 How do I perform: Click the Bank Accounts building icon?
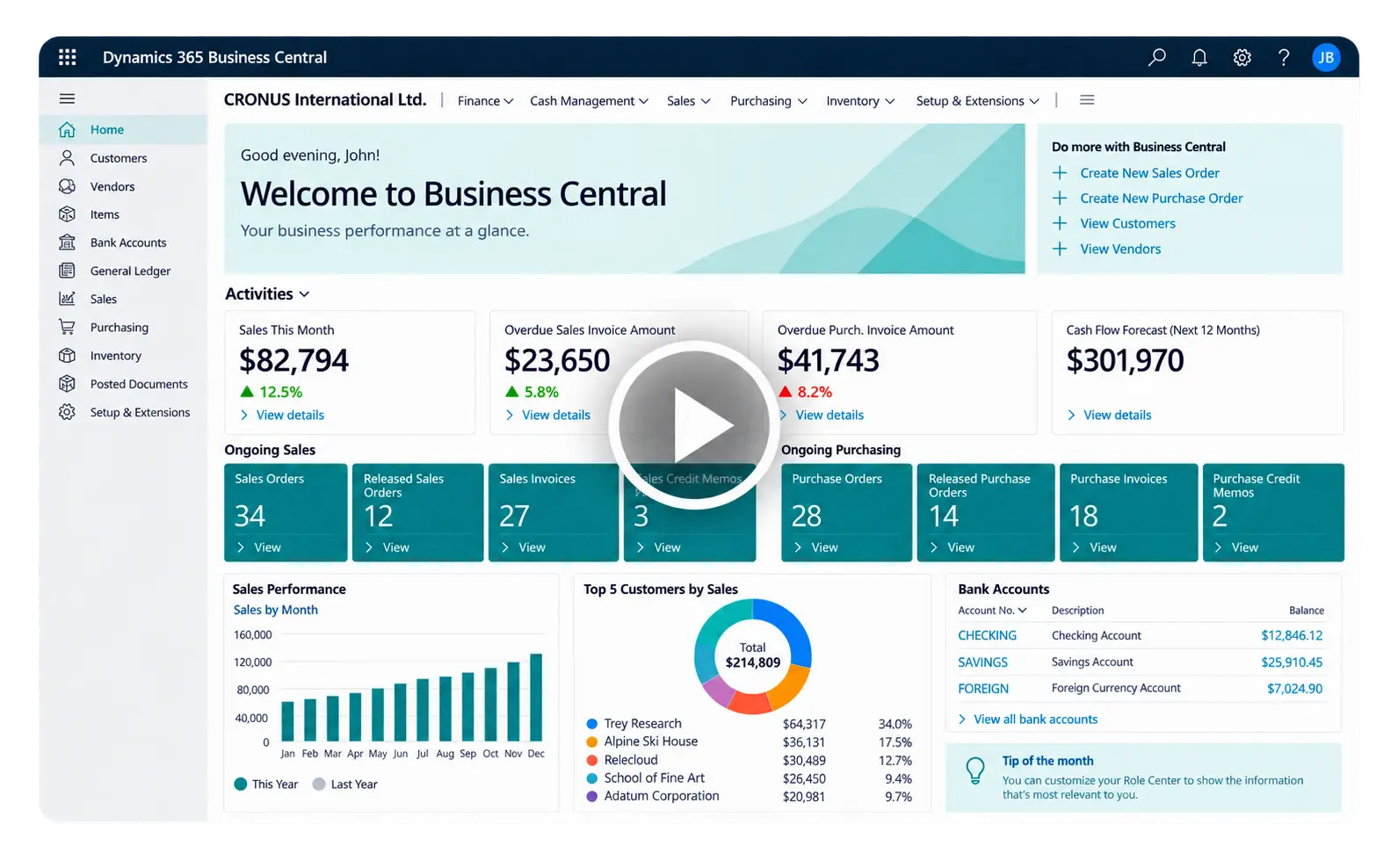(67, 242)
